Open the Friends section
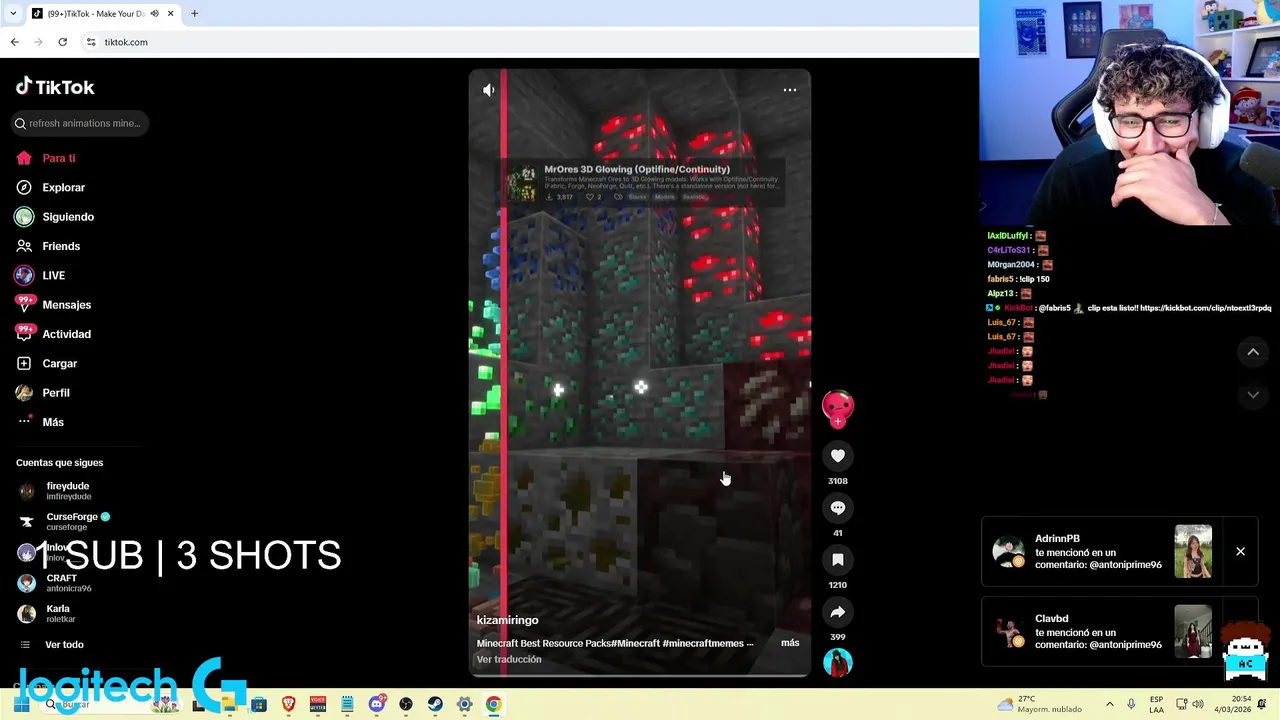This screenshot has width=1280, height=720. coord(48,246)
